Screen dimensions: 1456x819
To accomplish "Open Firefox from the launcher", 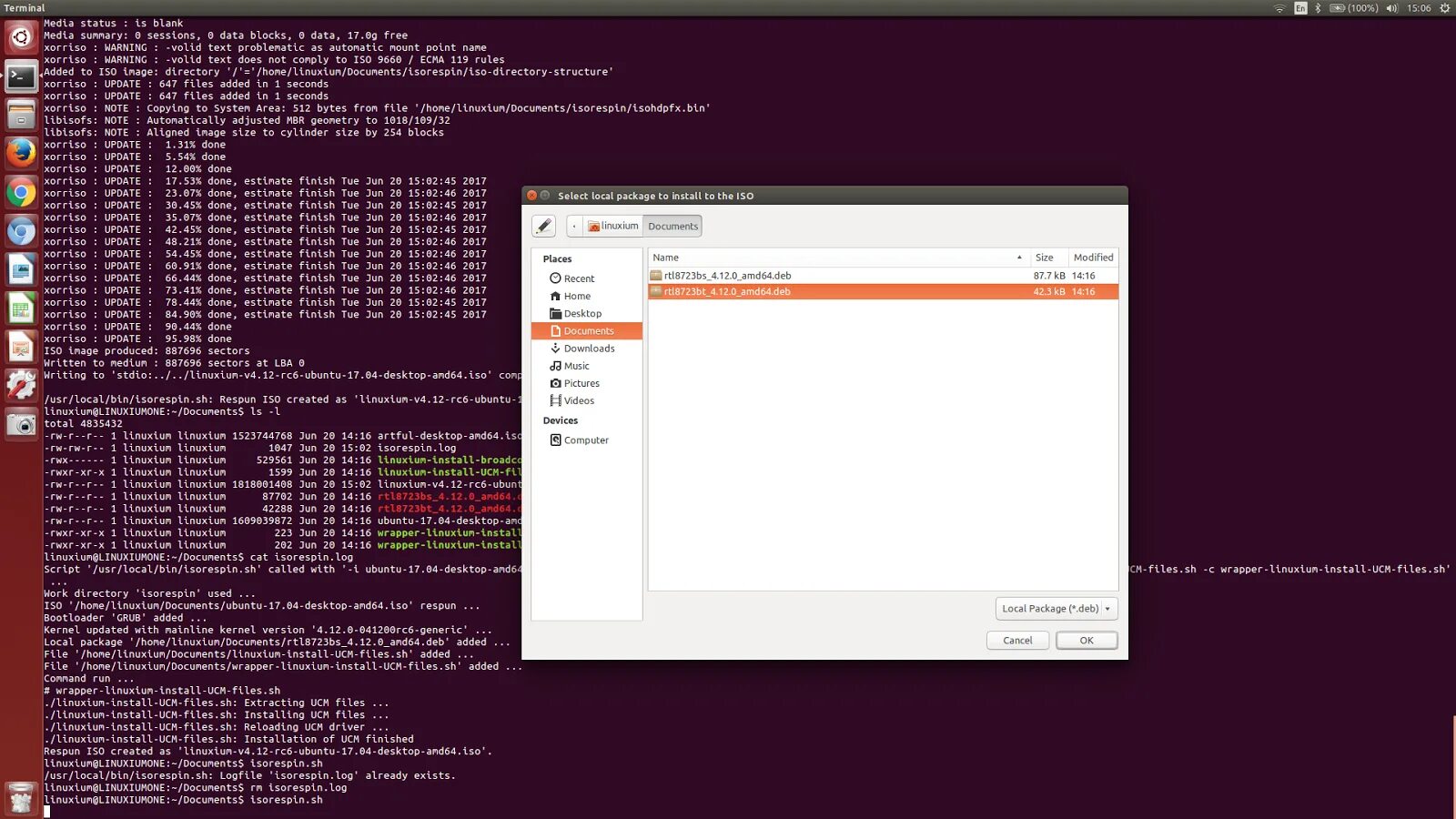I will [20, 154].
